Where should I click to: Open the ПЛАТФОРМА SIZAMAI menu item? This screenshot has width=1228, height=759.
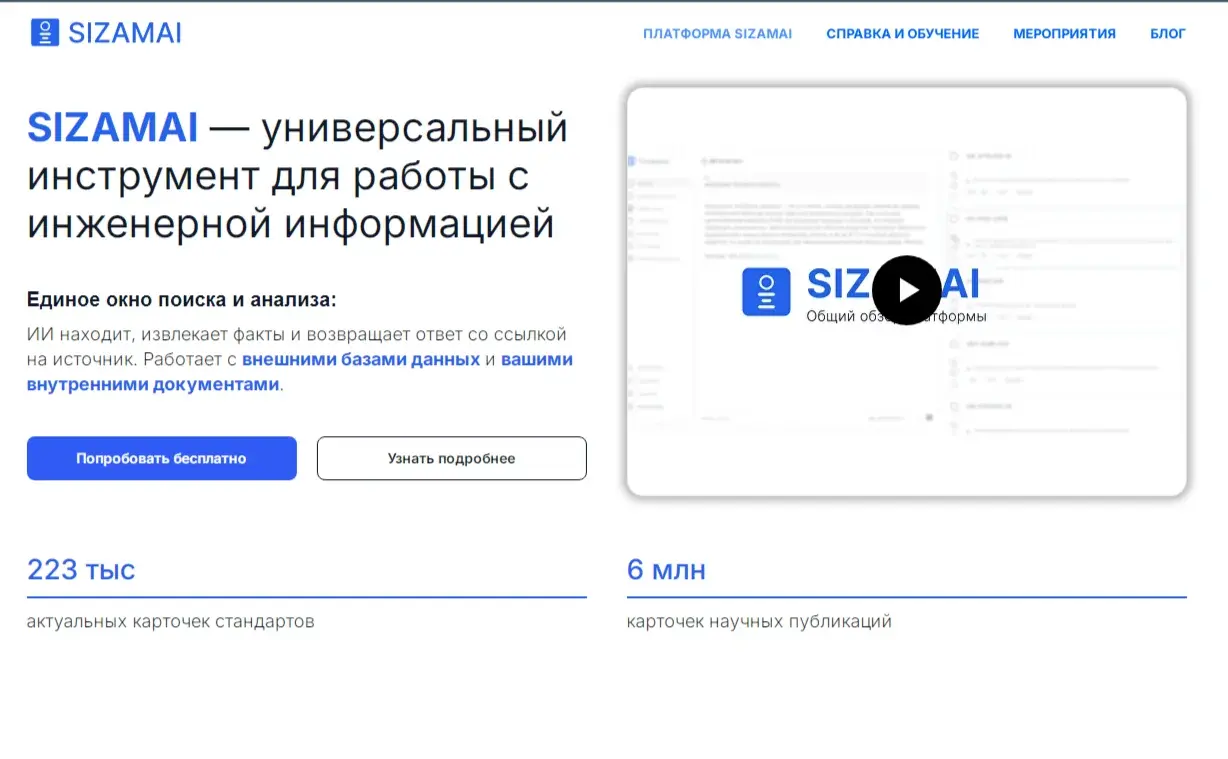pos(717,34)
